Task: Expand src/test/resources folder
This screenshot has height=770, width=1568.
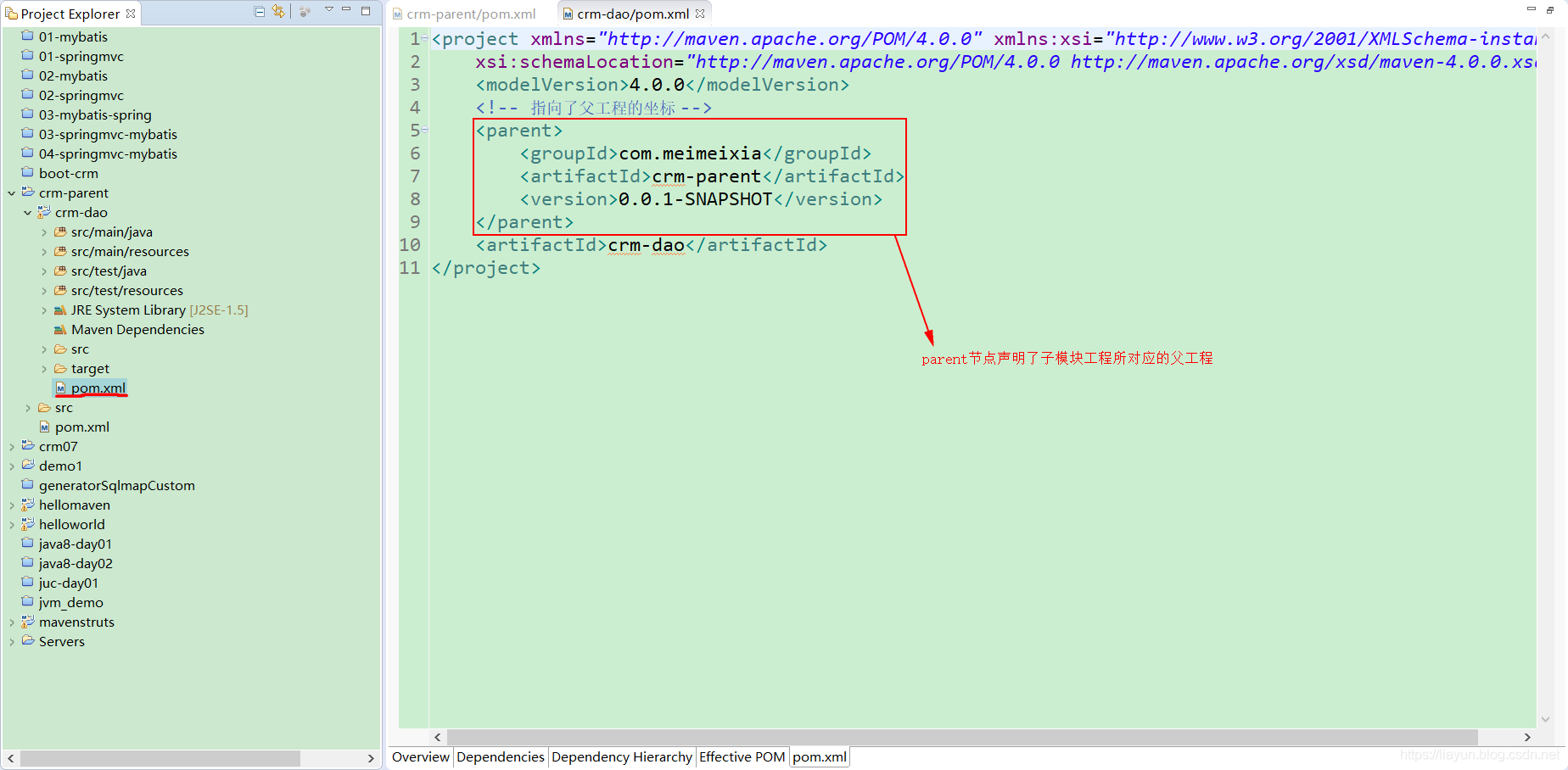Action: click(x=44, y=291)
